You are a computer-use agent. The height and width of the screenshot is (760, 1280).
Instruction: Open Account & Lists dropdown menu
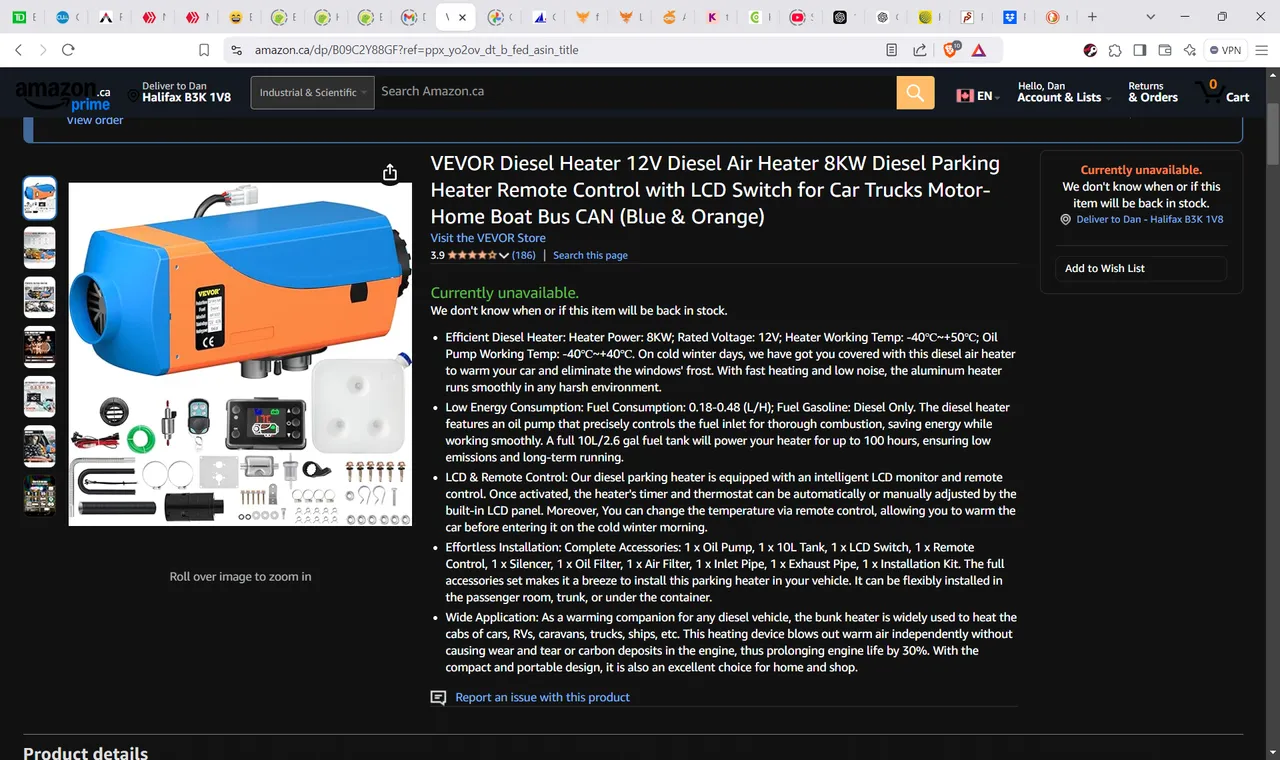click(x=1064, y=92)
